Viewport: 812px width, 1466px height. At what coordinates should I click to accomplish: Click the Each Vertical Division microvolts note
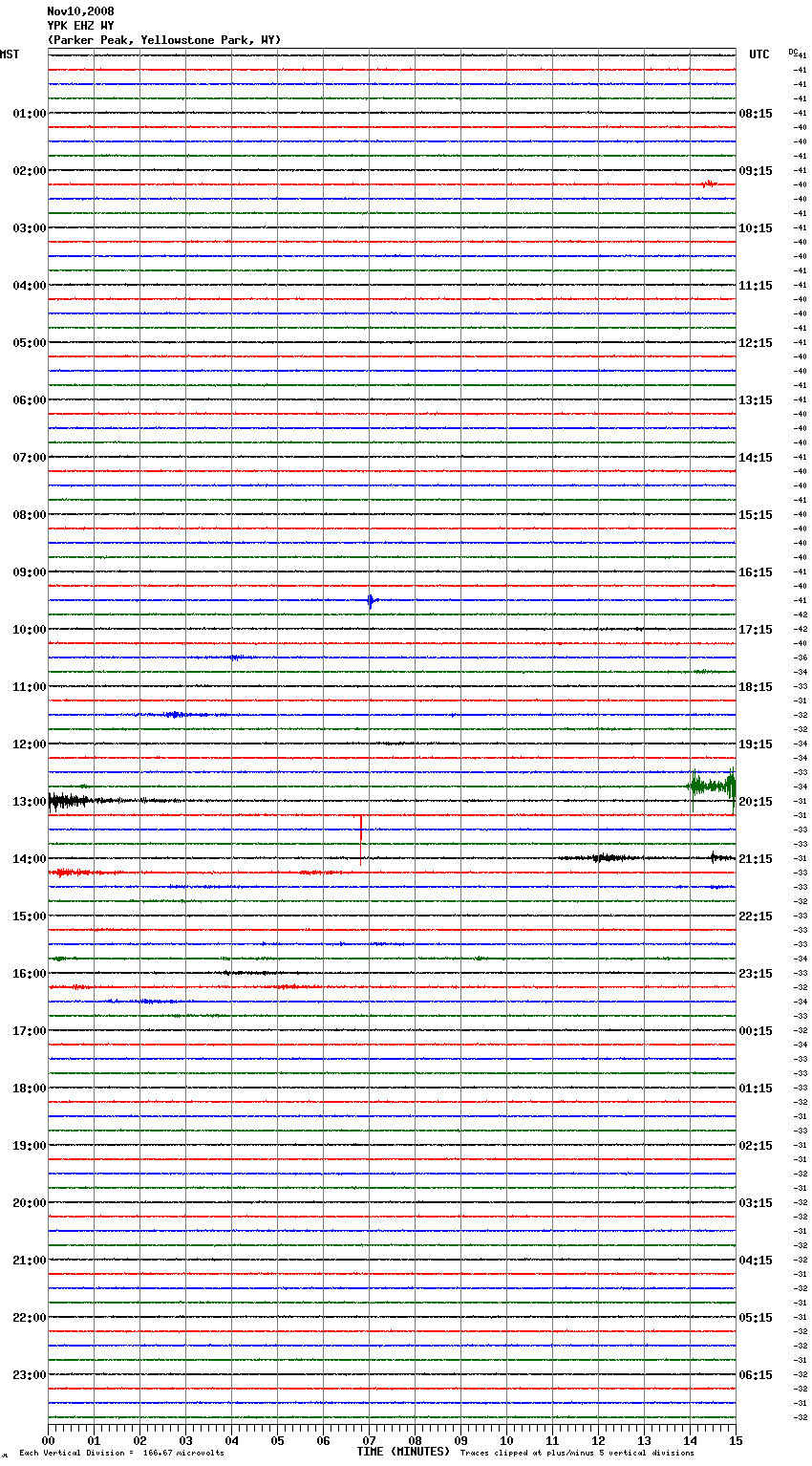[121, 1454]
